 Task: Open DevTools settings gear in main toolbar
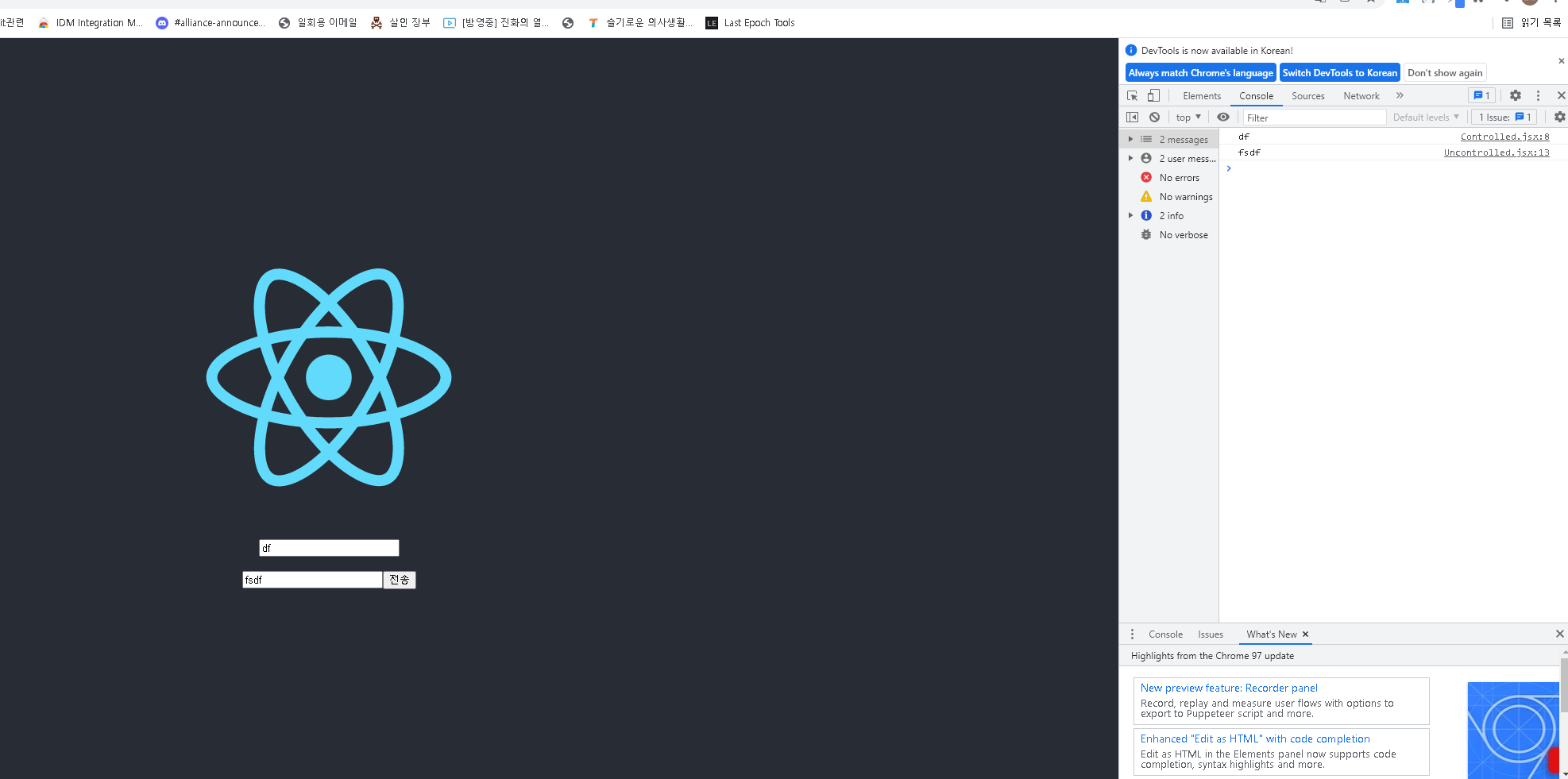(1515, 95)
